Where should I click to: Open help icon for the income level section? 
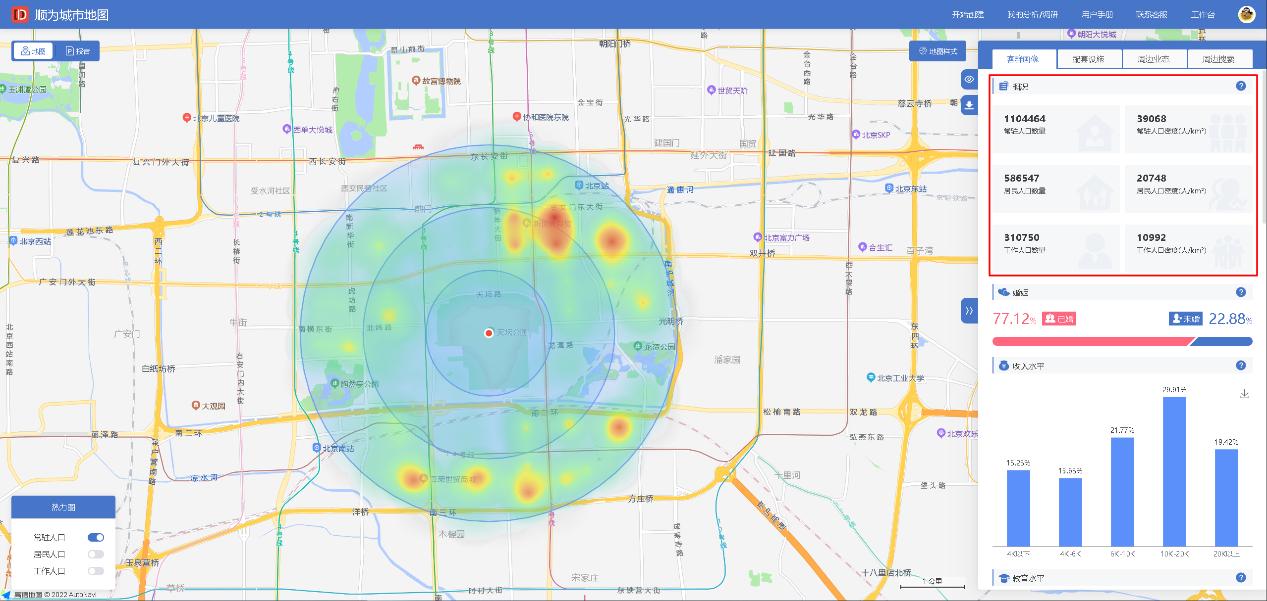point(1241,366)
